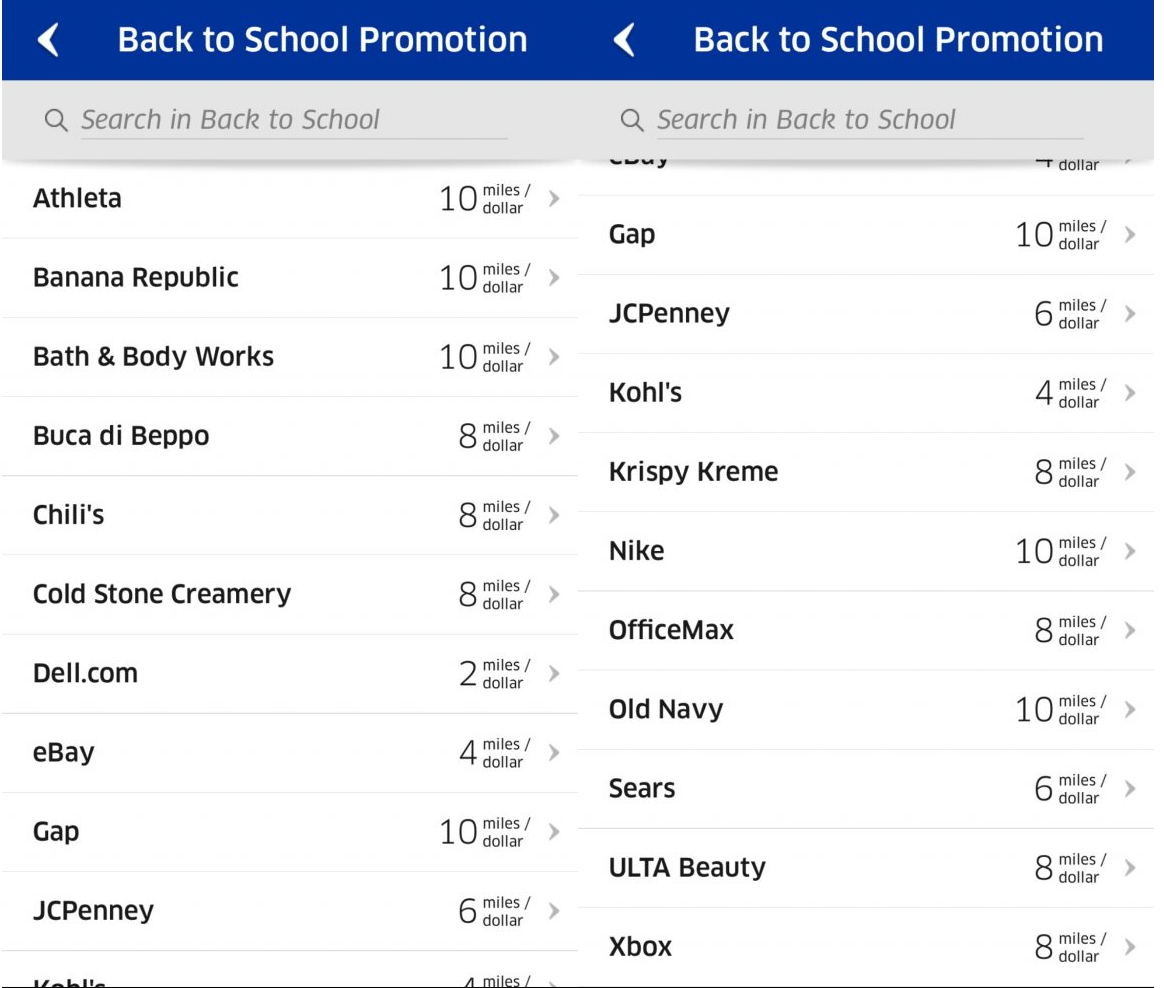
Task: Open the Bath & Body Works listing
Action: pos(153,356)
